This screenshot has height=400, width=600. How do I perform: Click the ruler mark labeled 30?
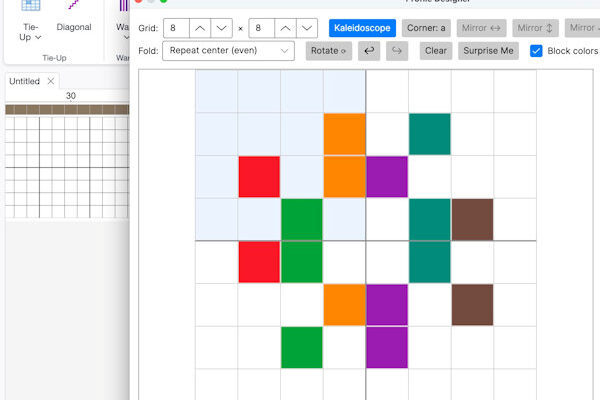click(71, 96)
